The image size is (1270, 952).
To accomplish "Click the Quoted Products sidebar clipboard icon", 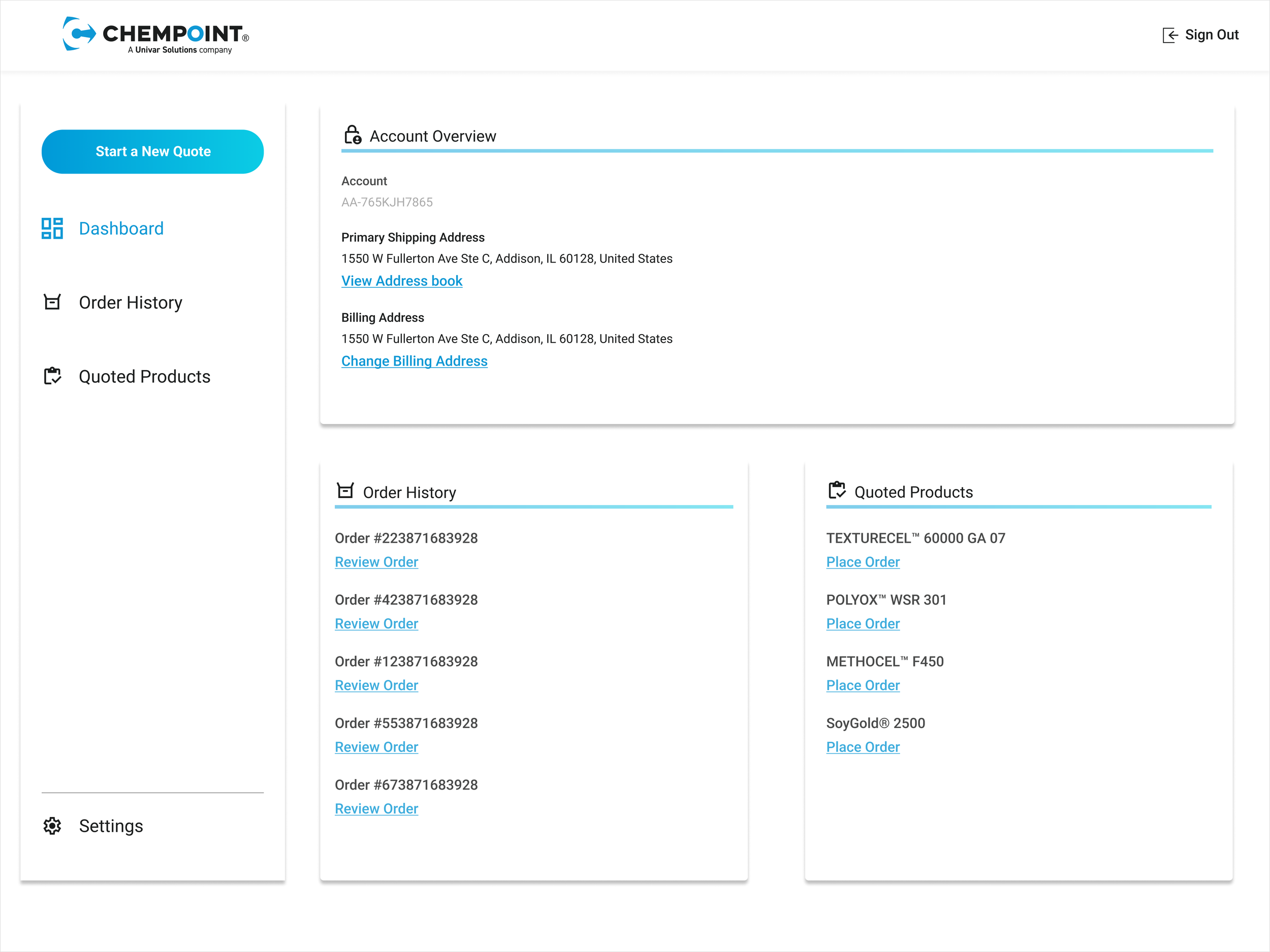I will tap(52, 376).
